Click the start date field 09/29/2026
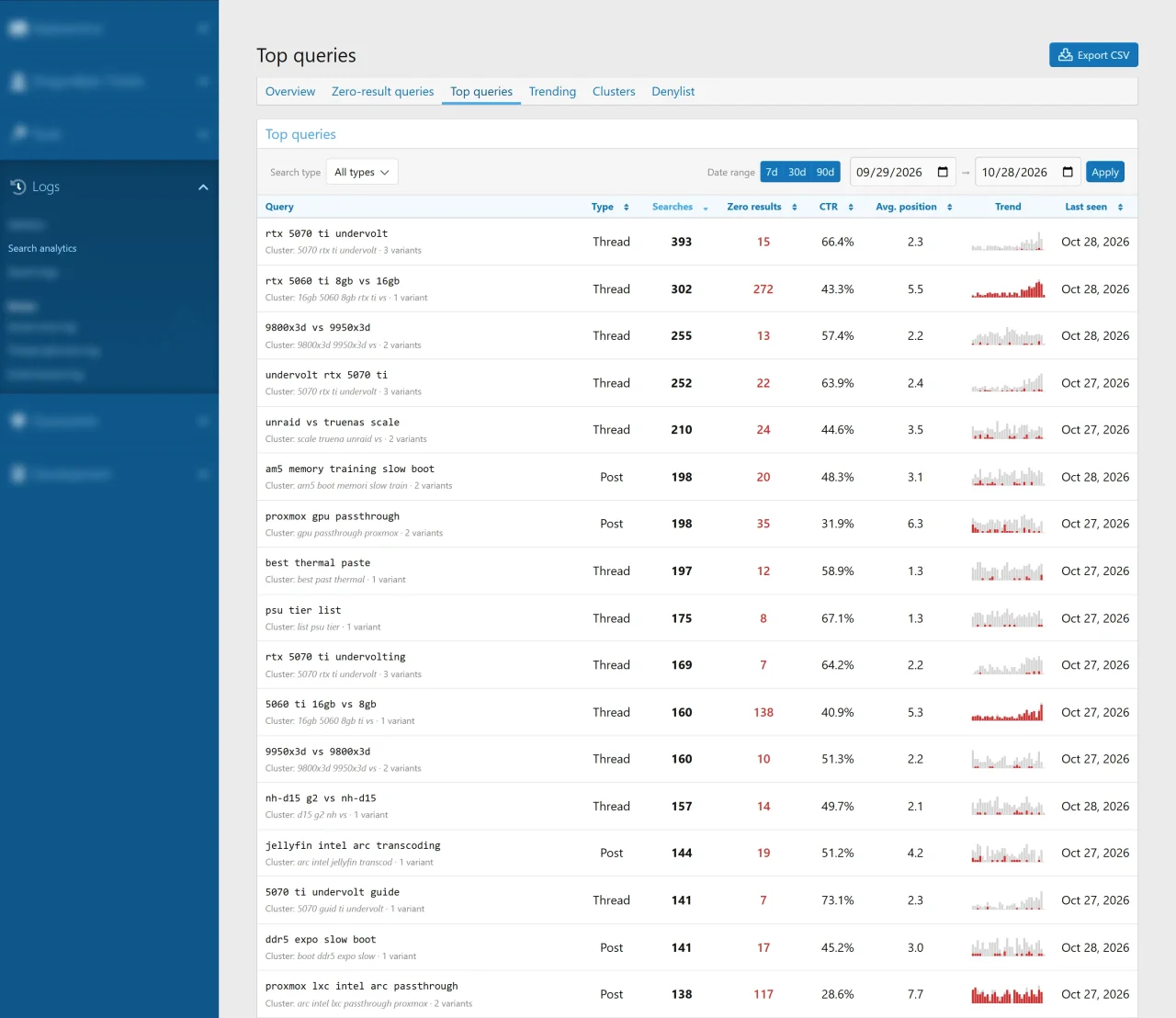Screen dimensions: 1176x1018 [903, 172]
